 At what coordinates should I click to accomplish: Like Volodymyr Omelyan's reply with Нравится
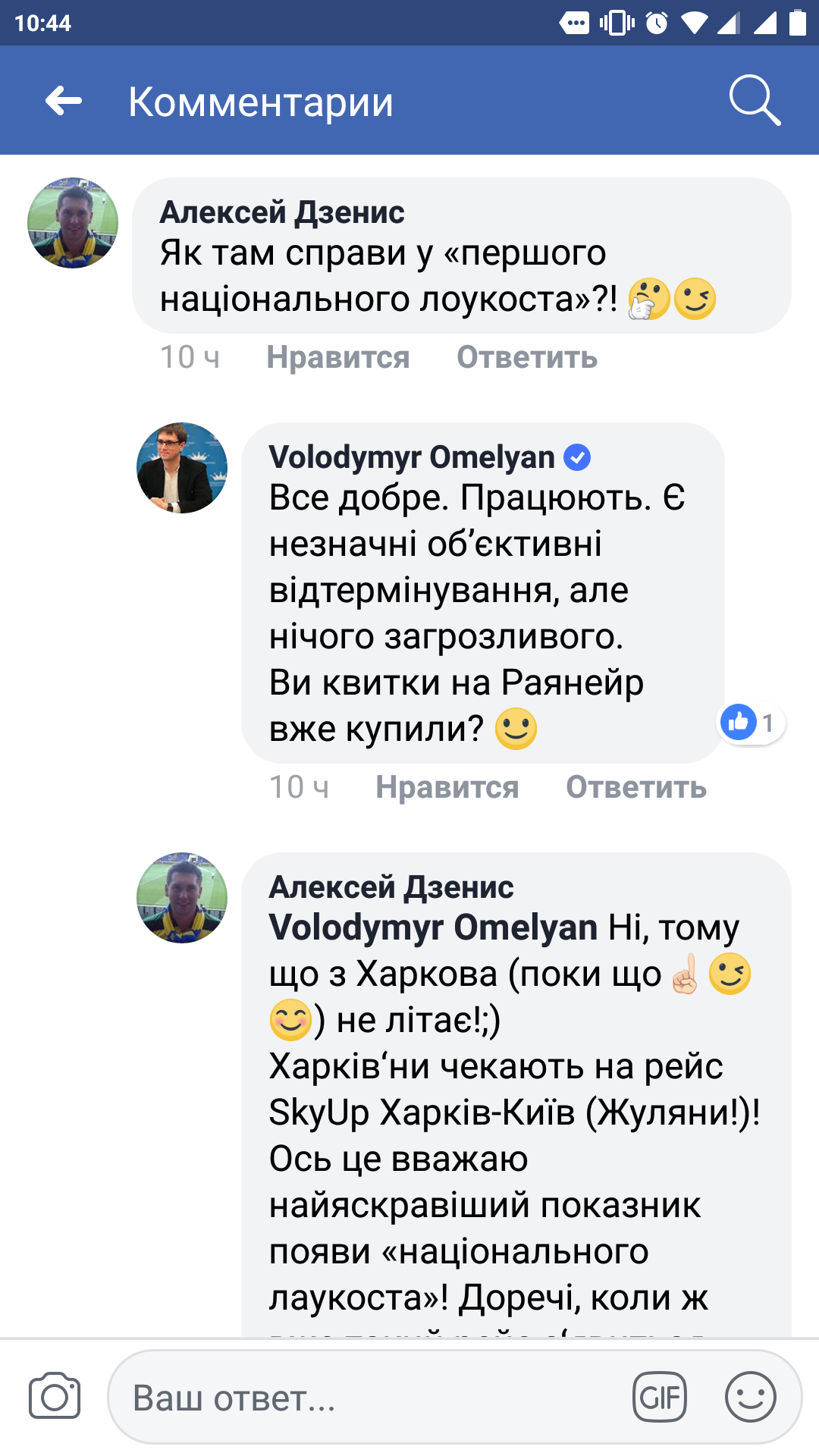(x=447, y=787)
